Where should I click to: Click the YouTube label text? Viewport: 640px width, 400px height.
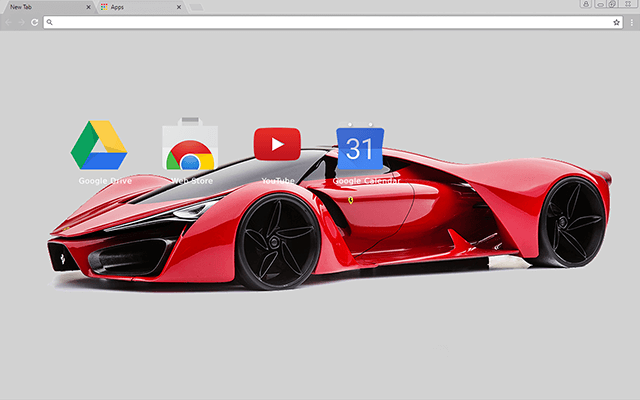coord(277,181)
